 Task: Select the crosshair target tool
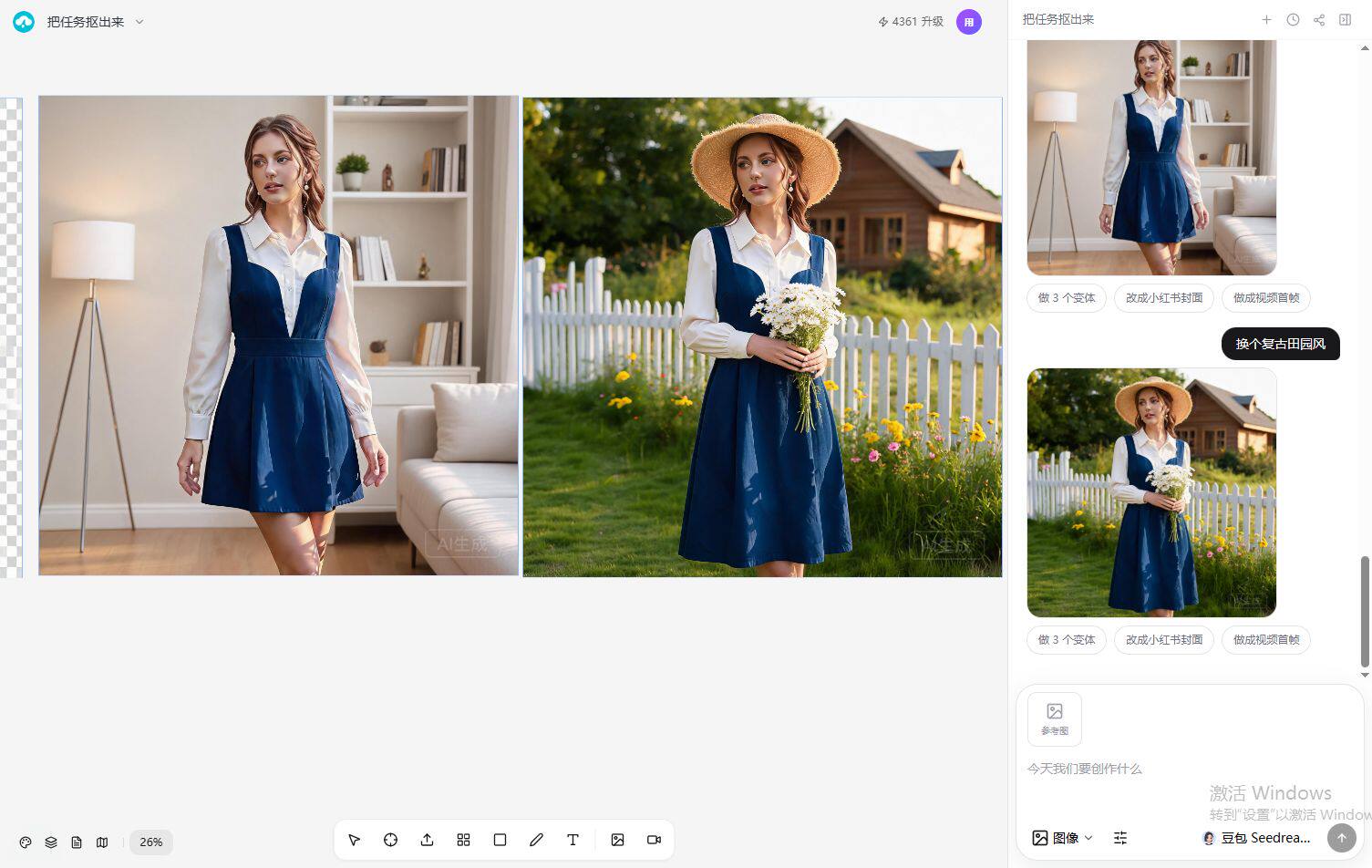point(390,840)
